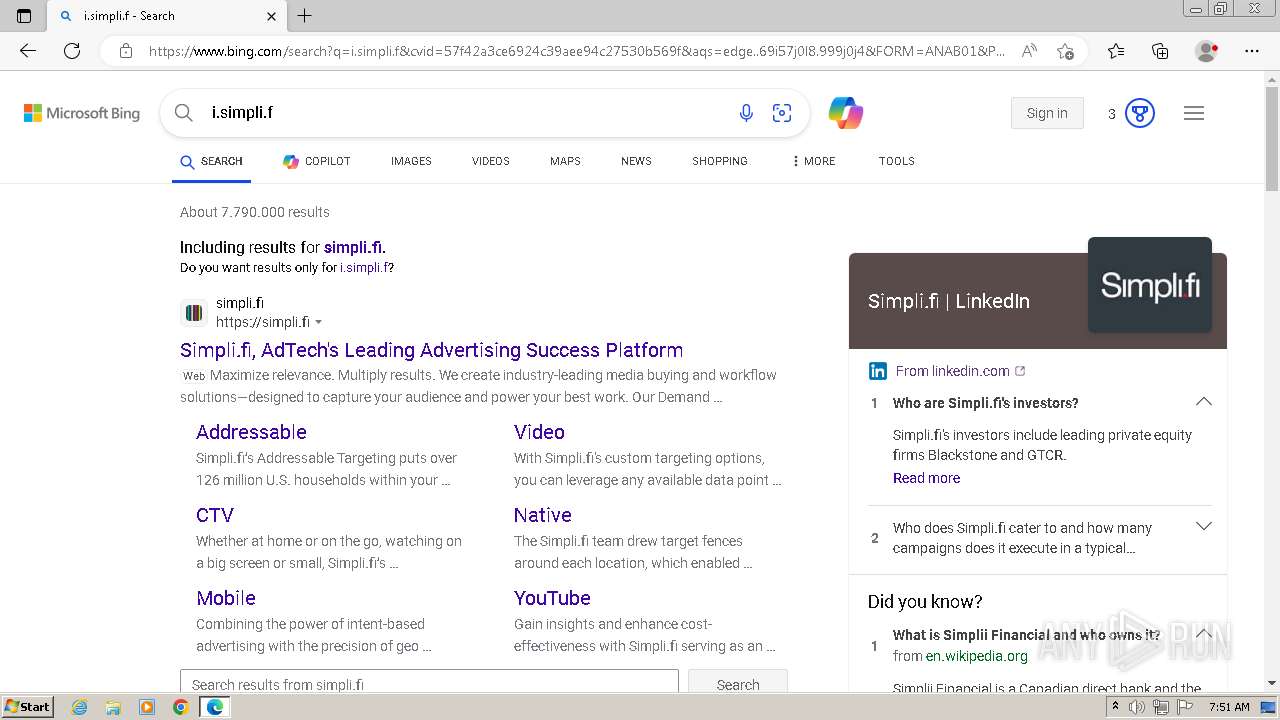Image resolution: width=1280 pixels, height=720 pixels.
Task: Switch to the SHOPPING tab
Action: (720, 161)
